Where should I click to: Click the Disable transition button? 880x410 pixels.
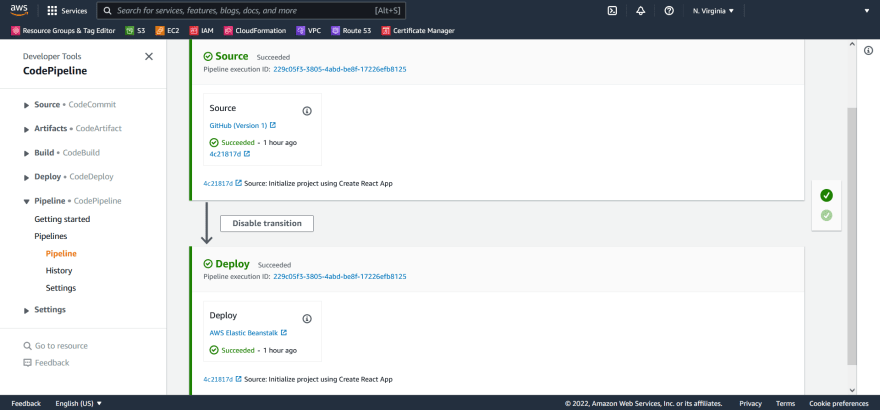click(267, 223)
